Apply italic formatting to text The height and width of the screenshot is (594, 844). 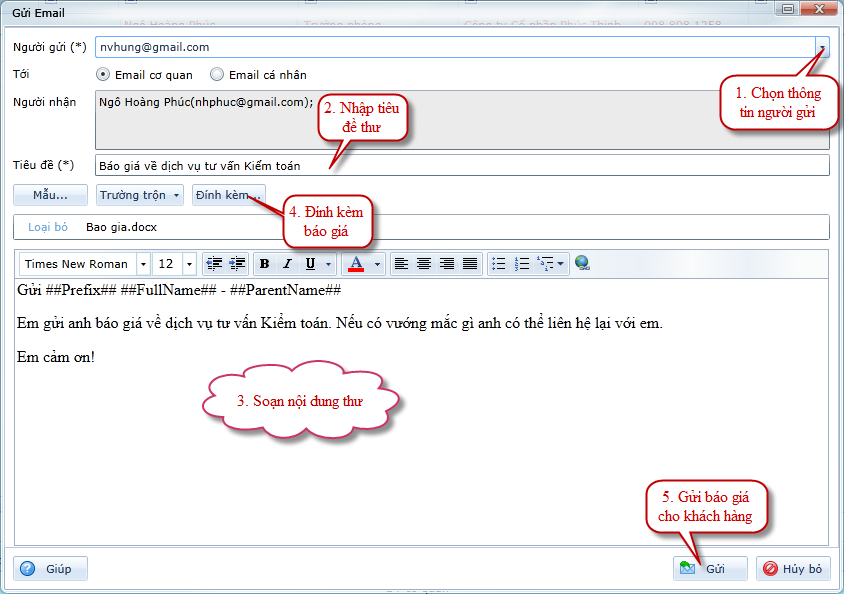click(x=287, y=264)
